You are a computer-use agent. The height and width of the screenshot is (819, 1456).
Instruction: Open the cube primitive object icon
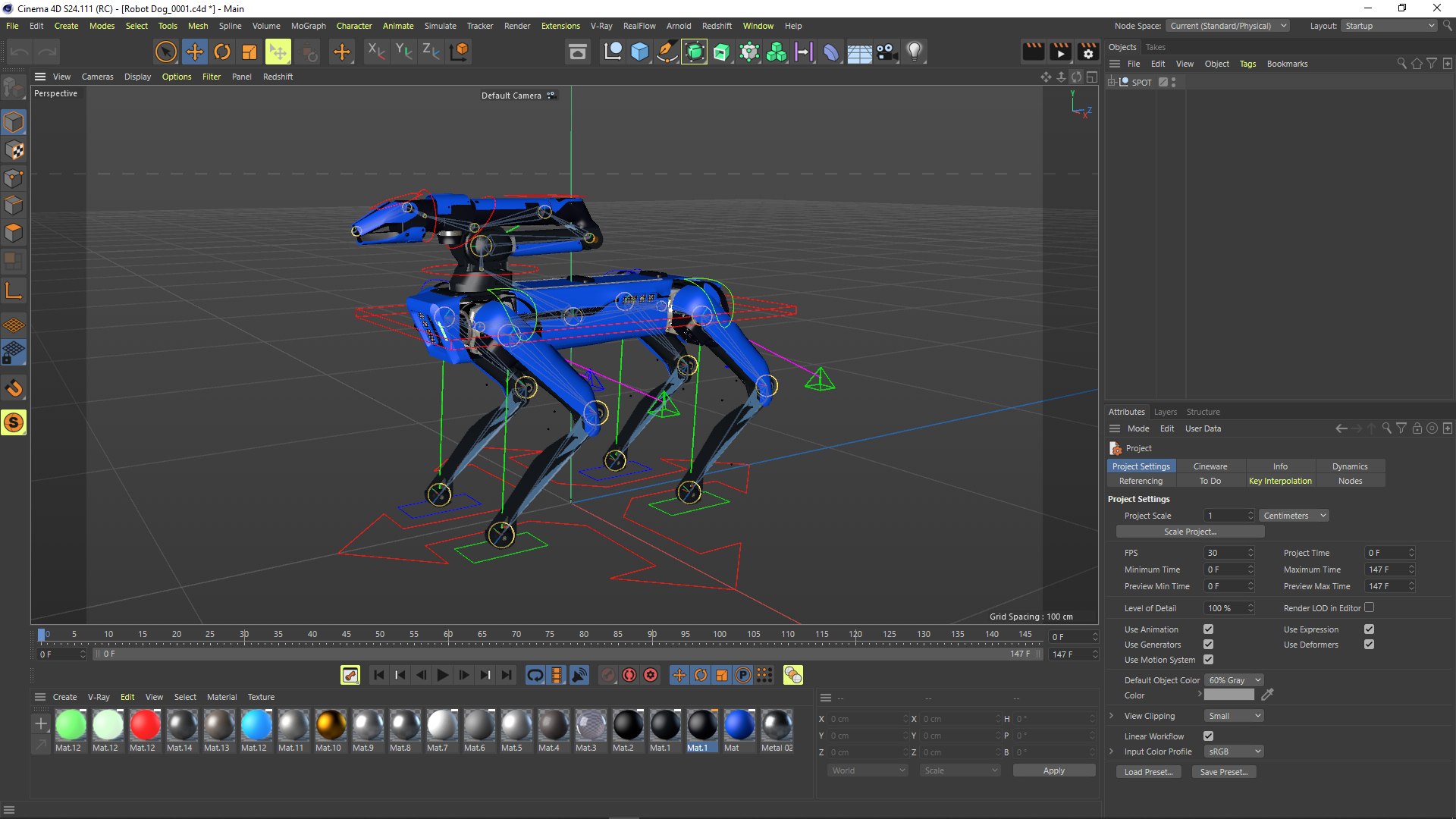[640, 52]
